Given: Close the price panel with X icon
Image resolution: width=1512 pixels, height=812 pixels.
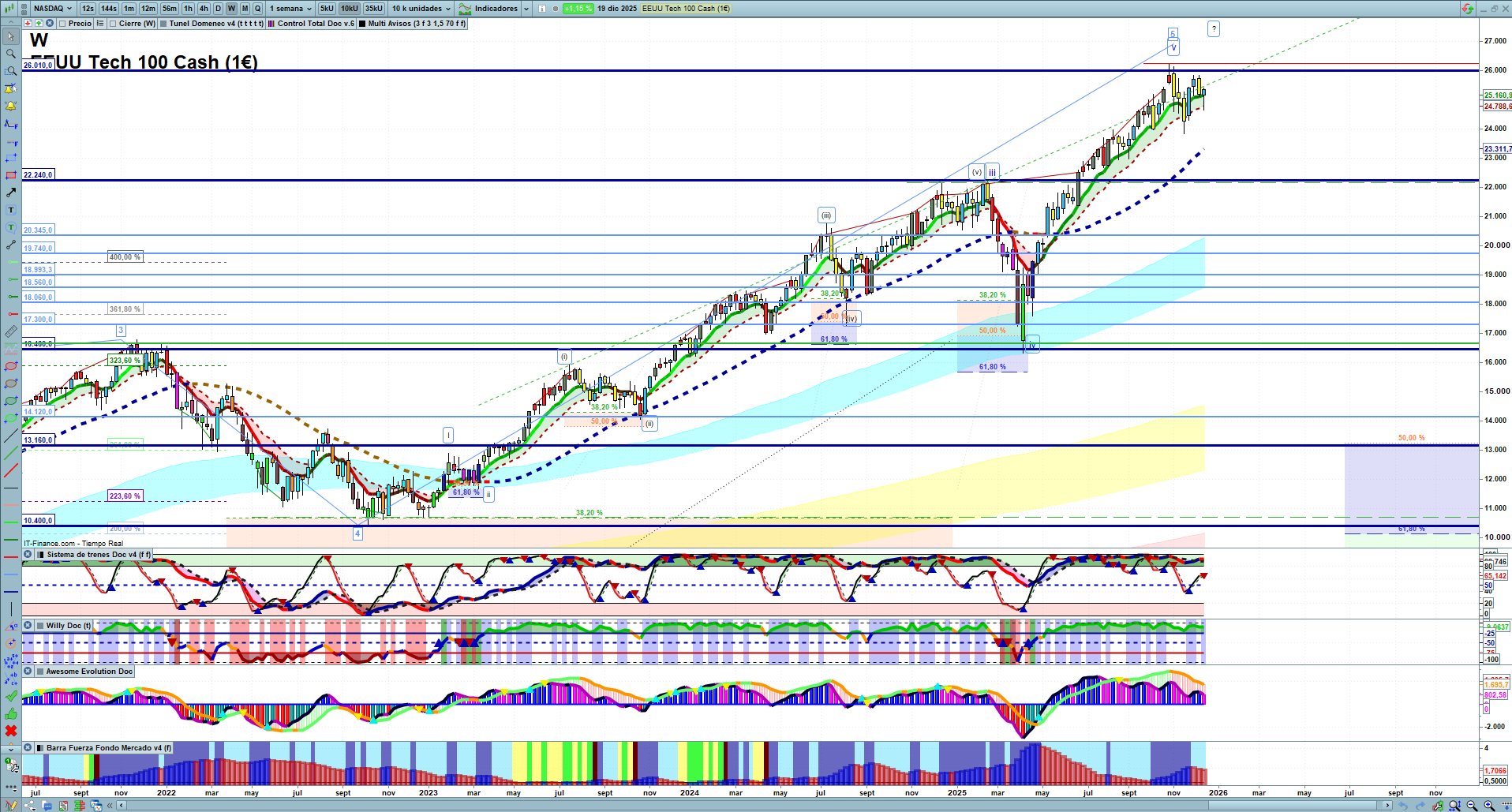Looking at the screenshot, I should tap(50, 24).
